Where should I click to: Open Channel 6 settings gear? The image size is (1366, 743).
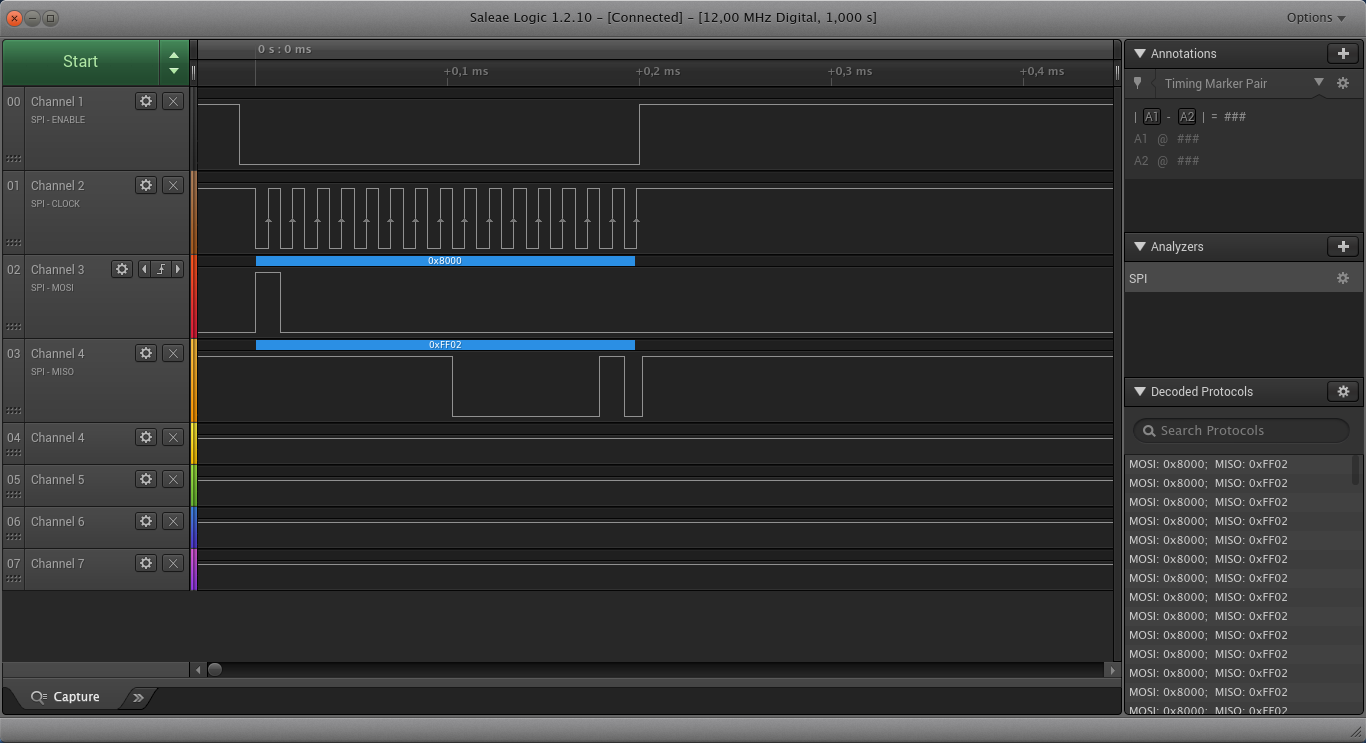[x=146, y=521]
